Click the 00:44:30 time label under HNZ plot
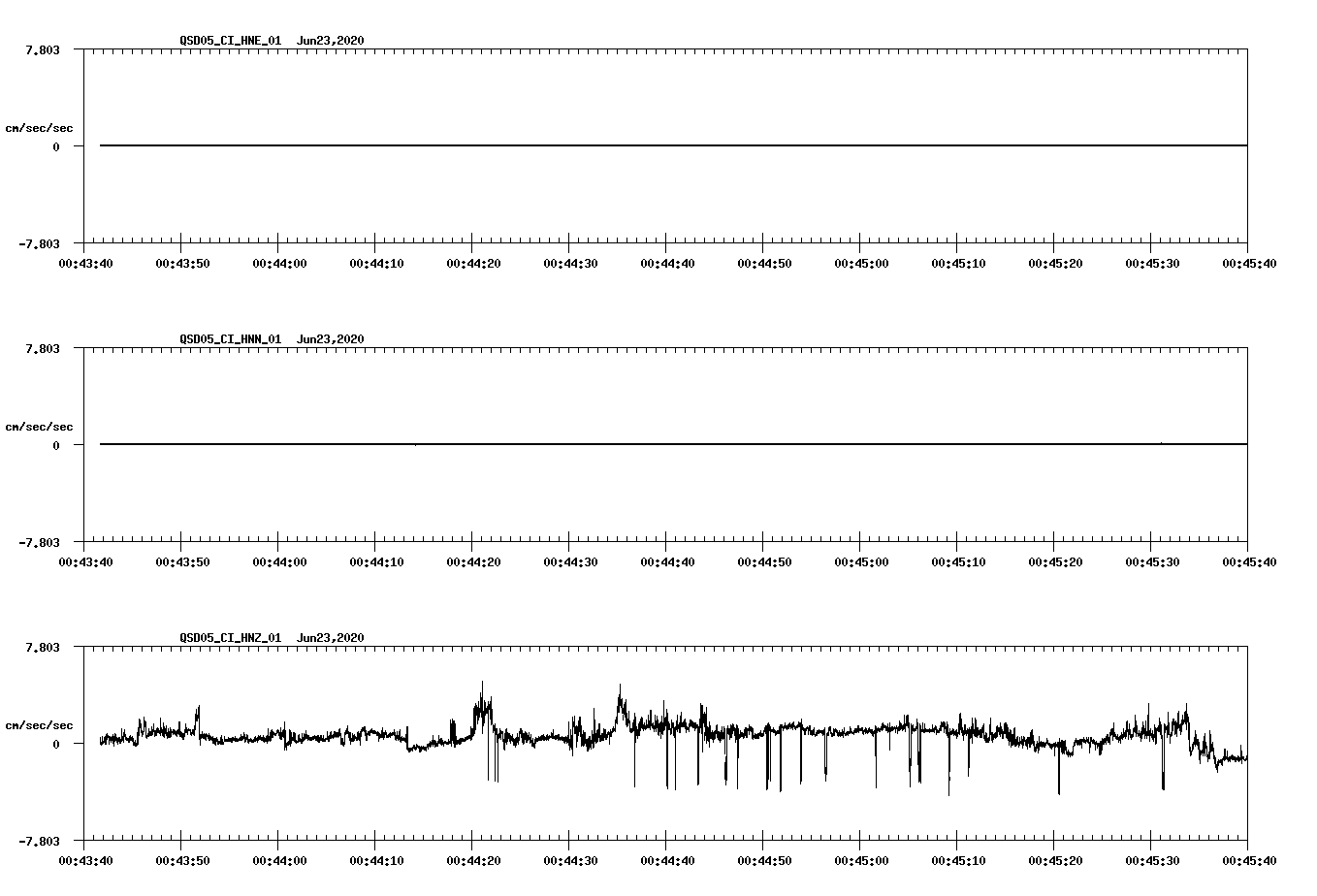 [x=570, y=860]
